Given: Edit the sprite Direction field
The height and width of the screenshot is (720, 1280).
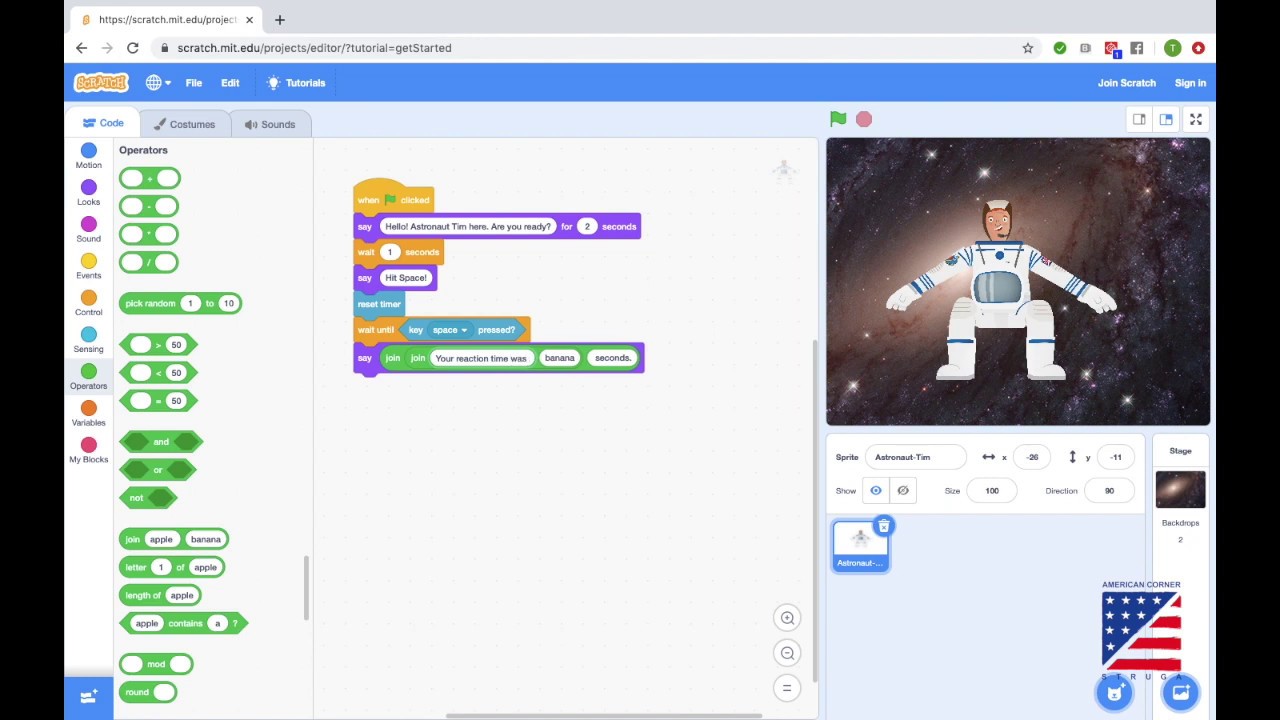Looking at the screenshot, I should (1109, 491).
